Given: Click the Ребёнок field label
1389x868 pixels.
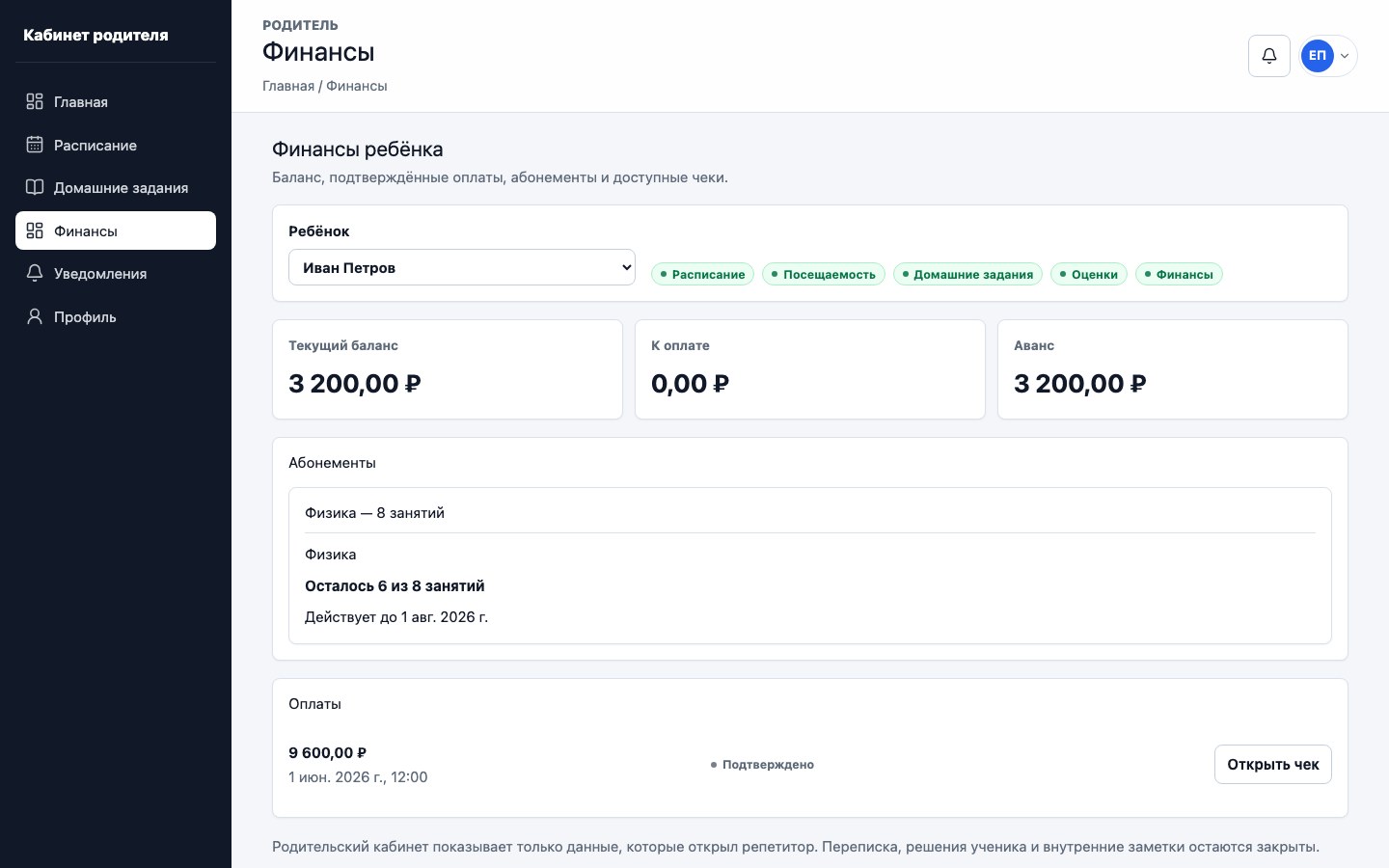Looking at the screenshot, I should click(318, 231).
